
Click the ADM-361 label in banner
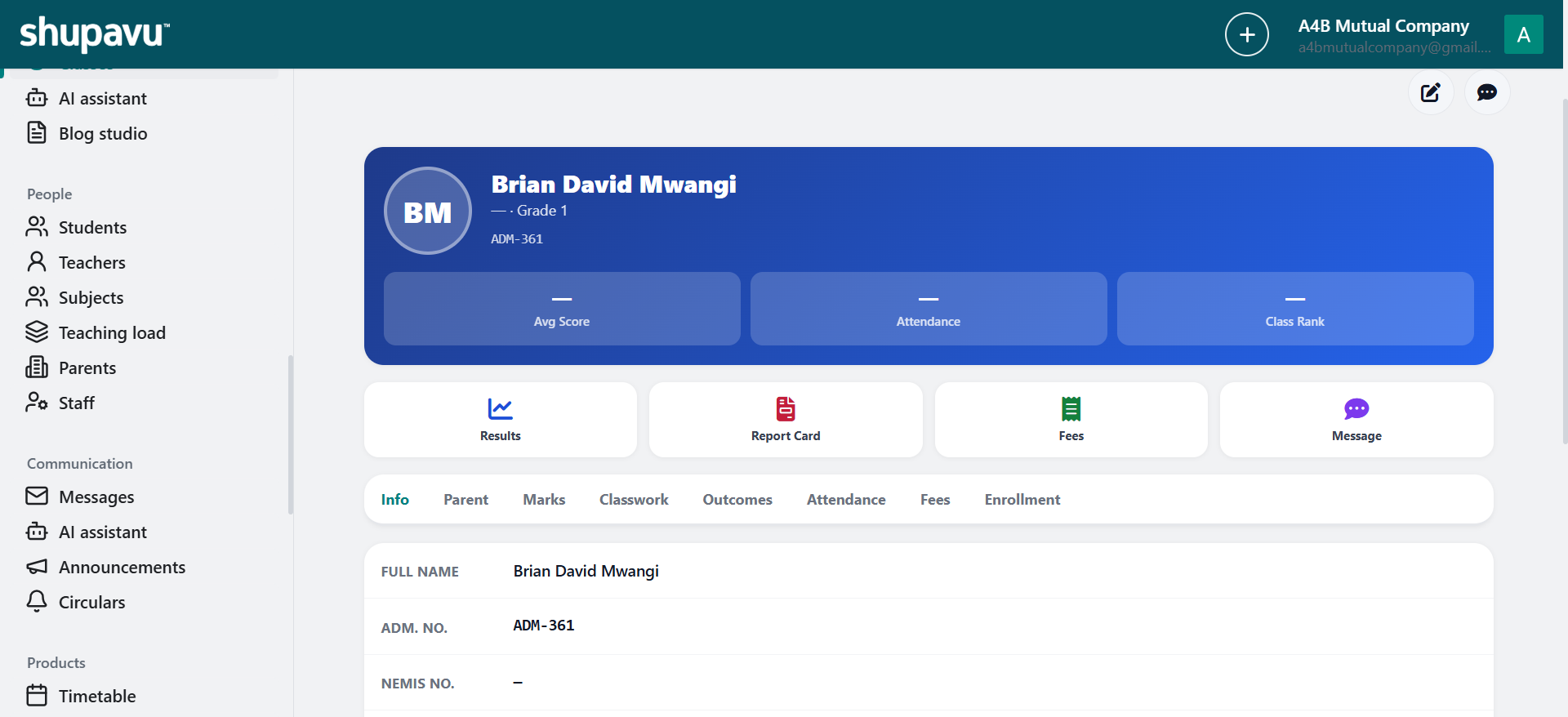(517, 239)
